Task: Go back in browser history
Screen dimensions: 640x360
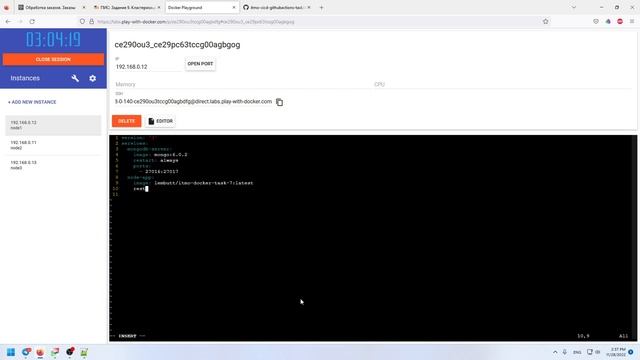Action: point(8,21)
